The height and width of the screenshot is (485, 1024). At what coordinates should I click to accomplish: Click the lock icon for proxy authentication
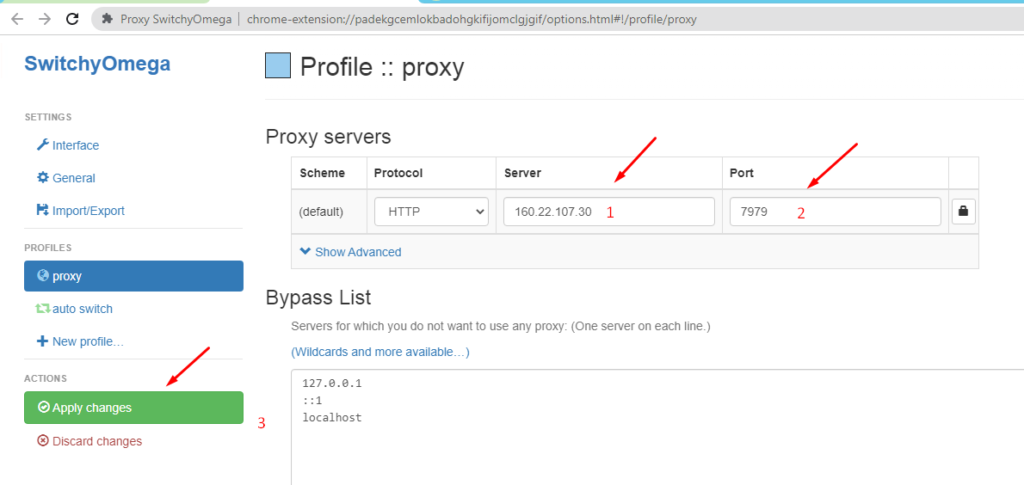(963, 211)
